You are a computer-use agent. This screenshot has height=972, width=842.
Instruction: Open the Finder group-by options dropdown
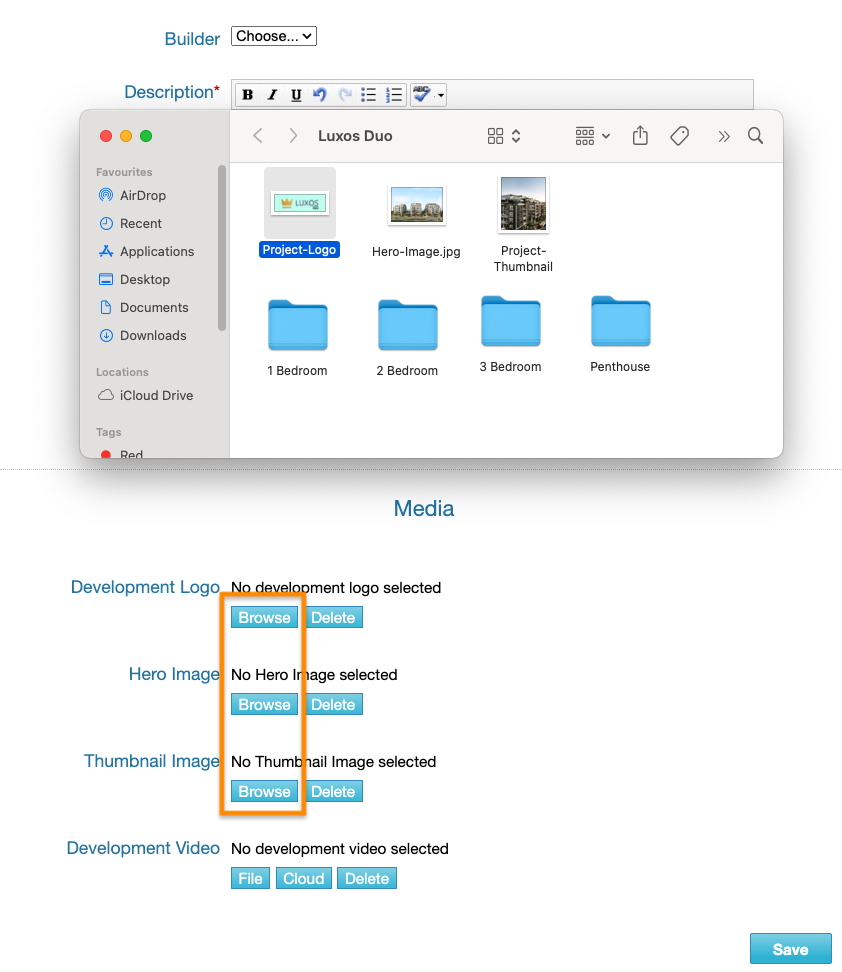point(592,136)
